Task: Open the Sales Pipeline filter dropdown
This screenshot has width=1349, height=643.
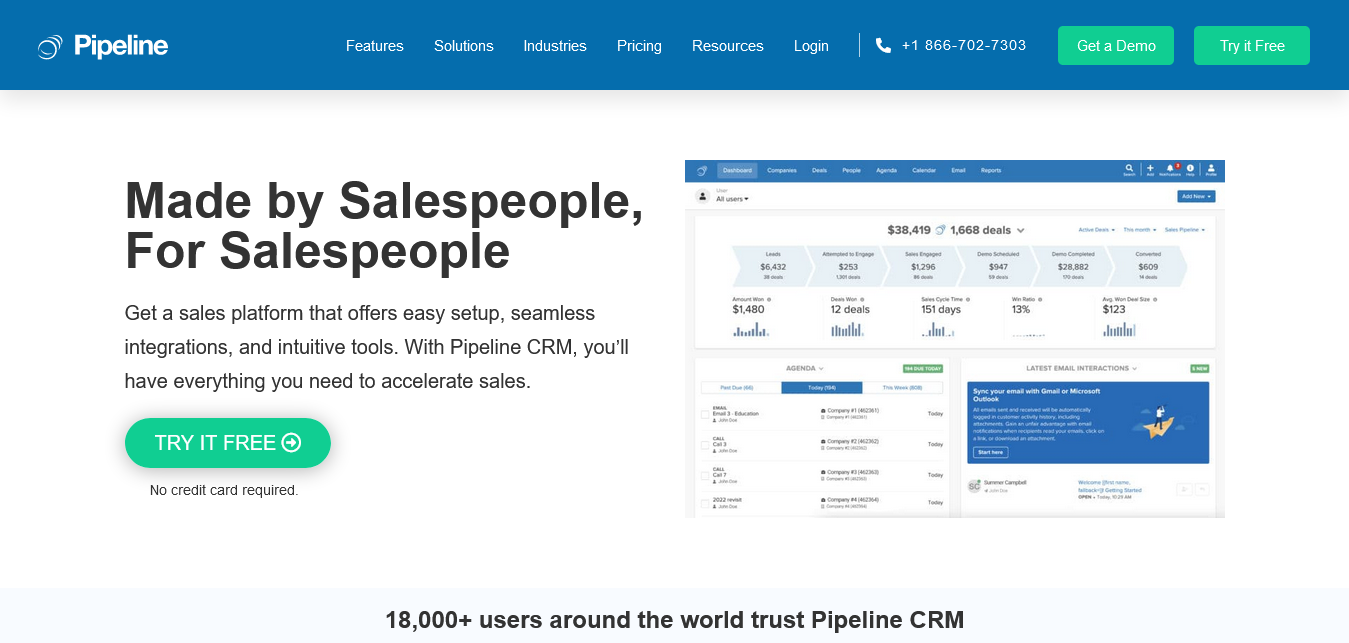Action: click(1184, 230)
